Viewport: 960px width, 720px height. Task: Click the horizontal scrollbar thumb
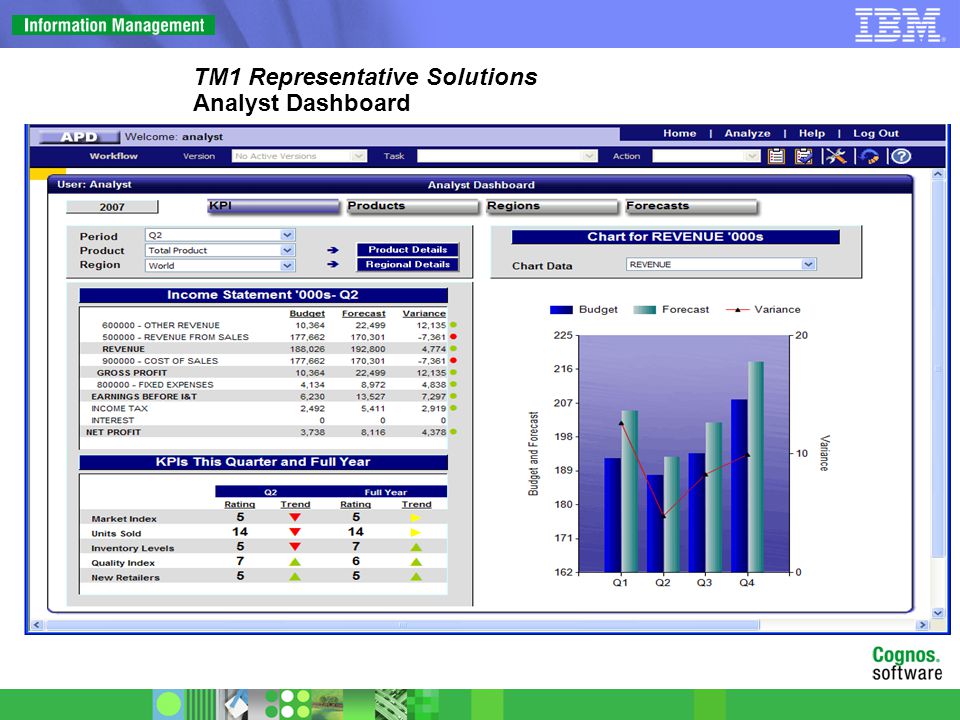403,625
